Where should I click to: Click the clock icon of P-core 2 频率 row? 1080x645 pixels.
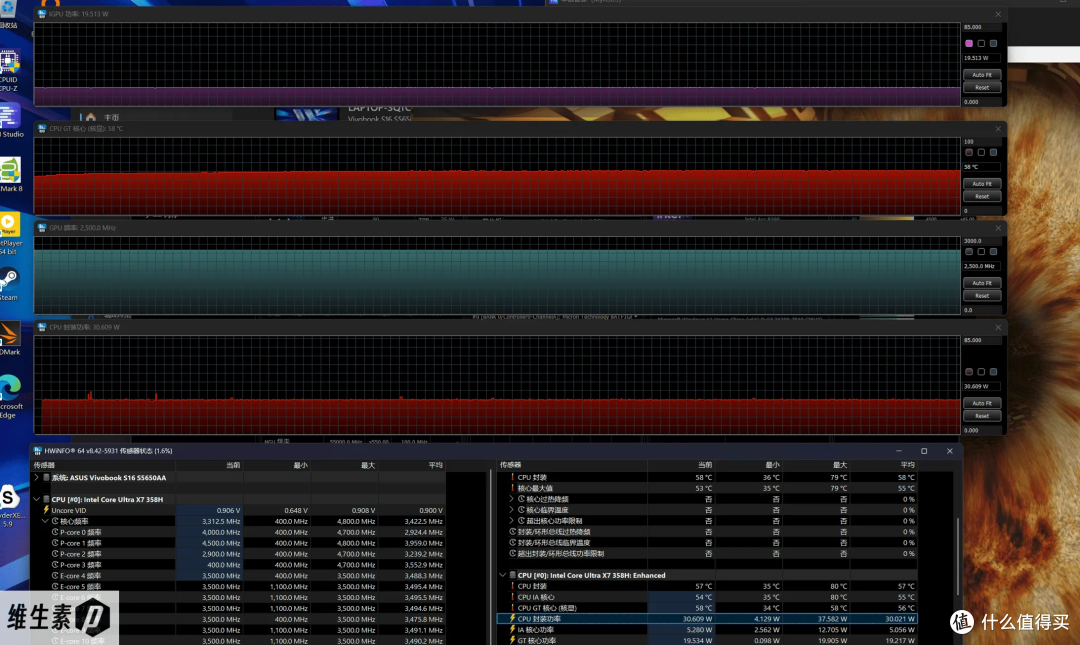55,554
